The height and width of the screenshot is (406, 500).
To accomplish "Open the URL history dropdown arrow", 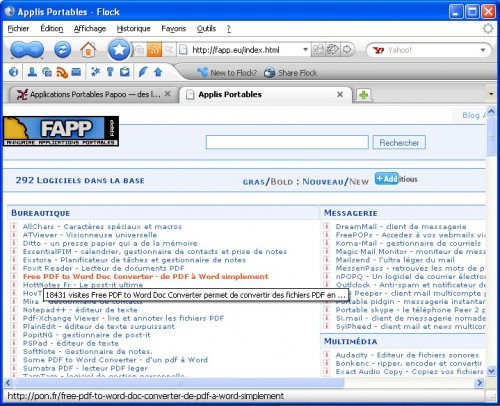I will click(x=305, y=50).
